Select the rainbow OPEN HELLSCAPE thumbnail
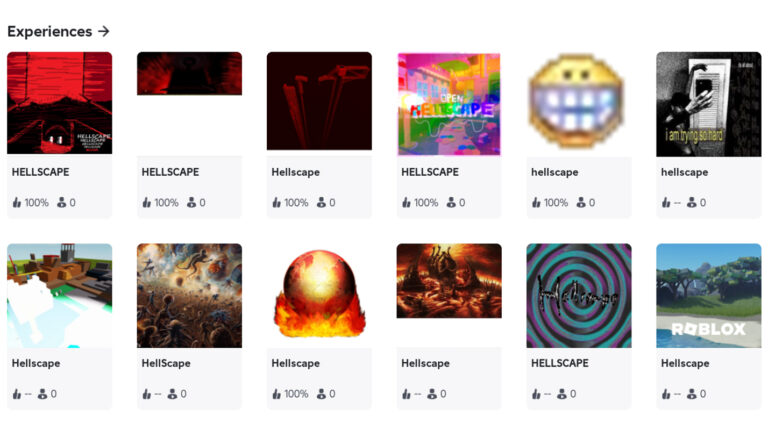This screenshot has height=430, width=768. 449,104
